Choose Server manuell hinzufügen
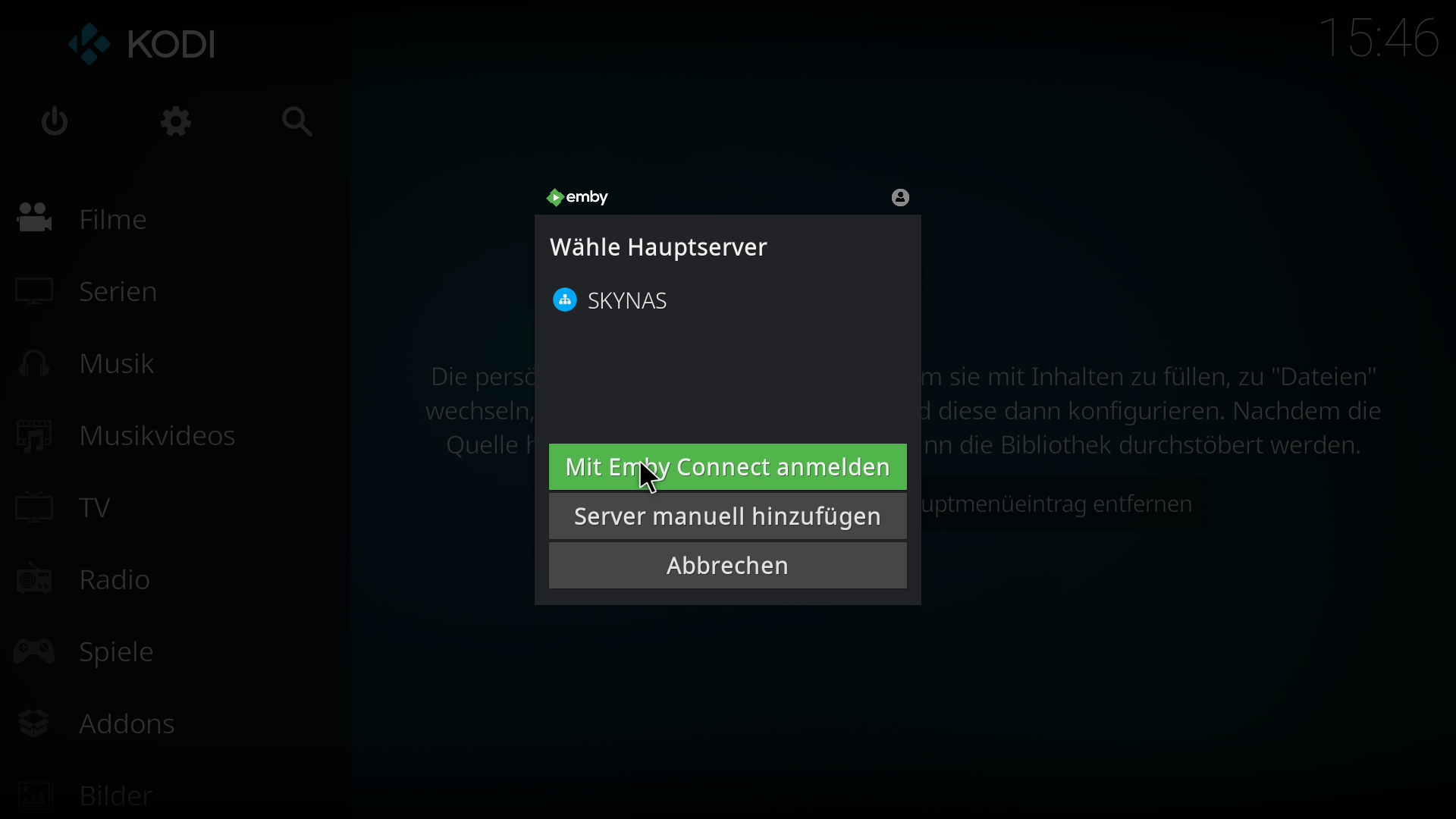Screen dimensions: 1456x819 click(728, 516)
